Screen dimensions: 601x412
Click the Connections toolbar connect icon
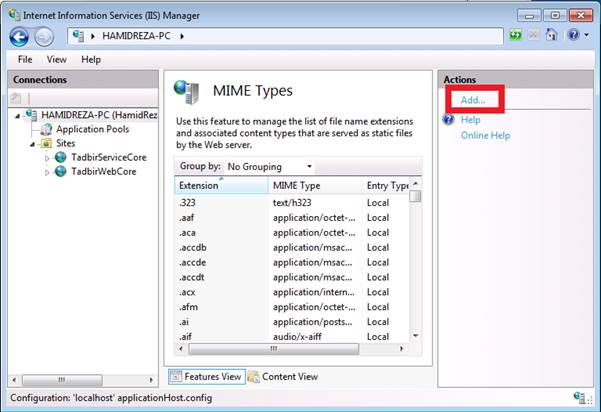16,98
